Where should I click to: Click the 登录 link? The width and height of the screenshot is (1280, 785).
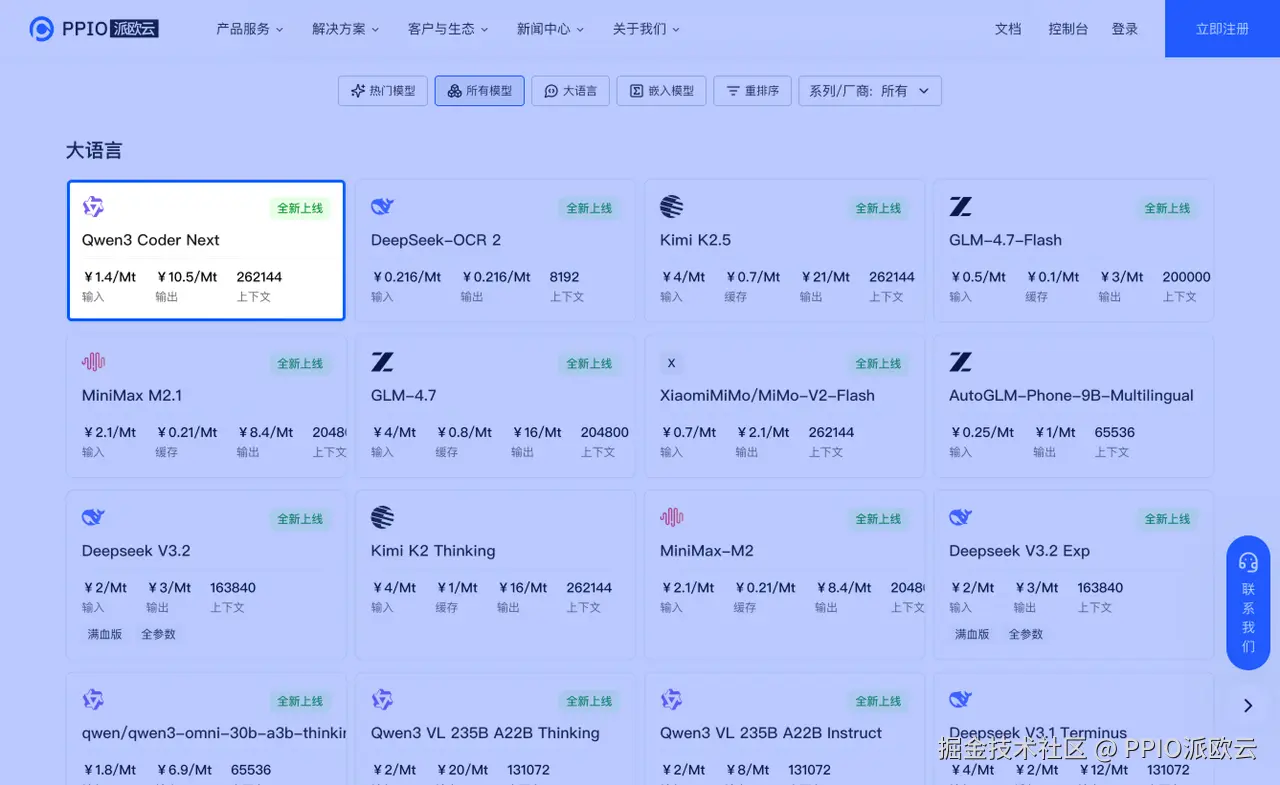[1125, 29]
